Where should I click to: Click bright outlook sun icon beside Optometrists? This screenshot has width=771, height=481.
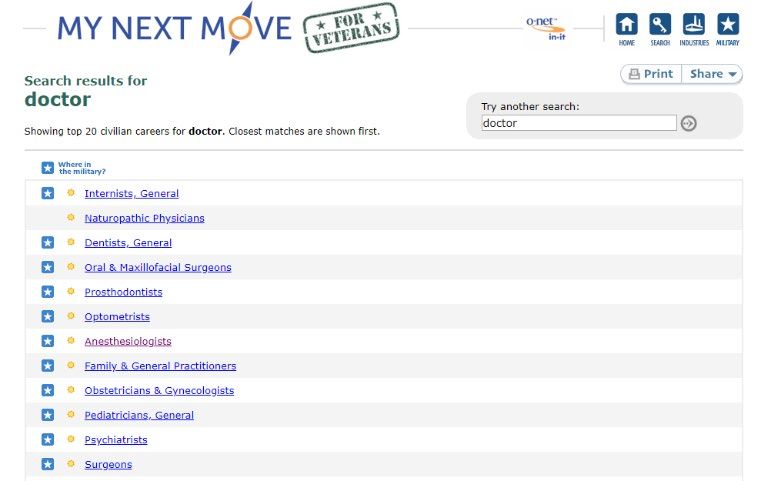click(71, 316)
